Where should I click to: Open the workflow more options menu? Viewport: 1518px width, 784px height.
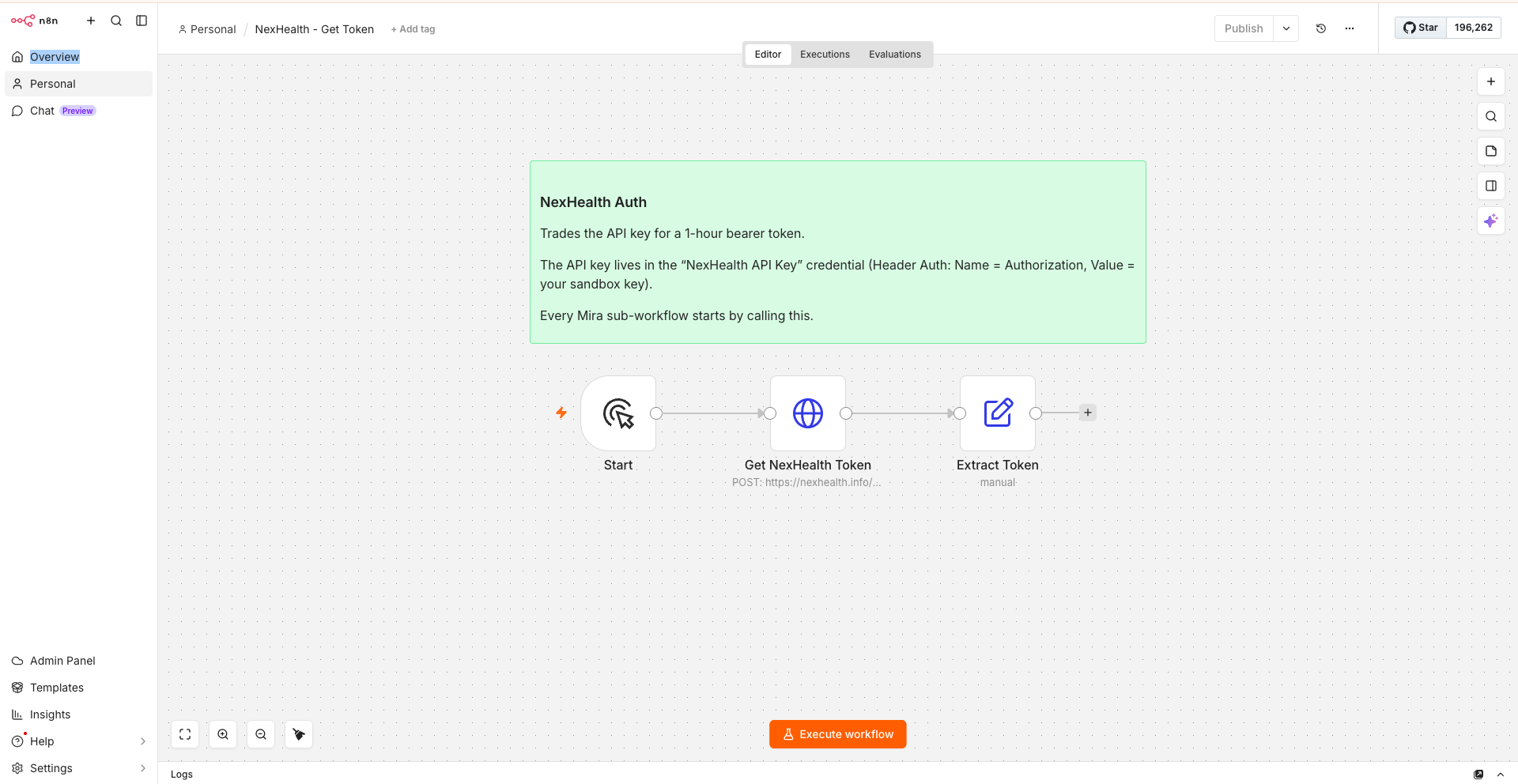[1350, 28]
